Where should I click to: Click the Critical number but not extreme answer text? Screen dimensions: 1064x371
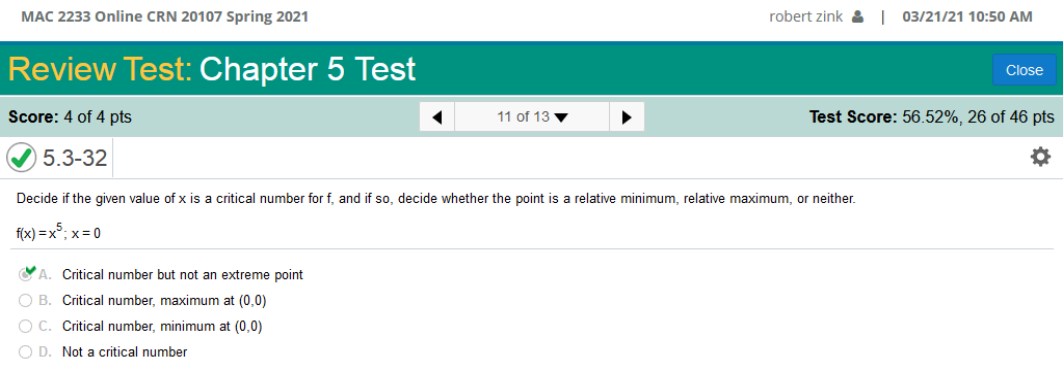point(183,275)
